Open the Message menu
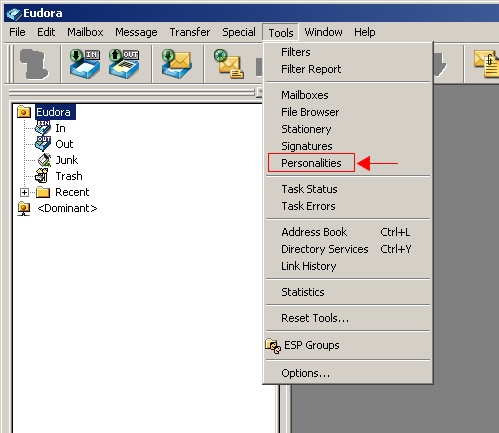Screen dimensions: 499x433 point(136,32)
